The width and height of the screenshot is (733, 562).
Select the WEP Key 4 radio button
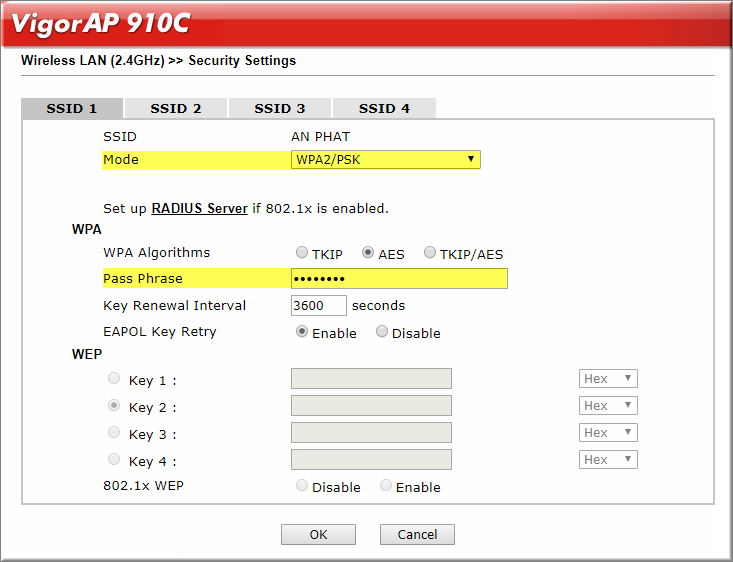pyautogui.click(x=114, y=459)
